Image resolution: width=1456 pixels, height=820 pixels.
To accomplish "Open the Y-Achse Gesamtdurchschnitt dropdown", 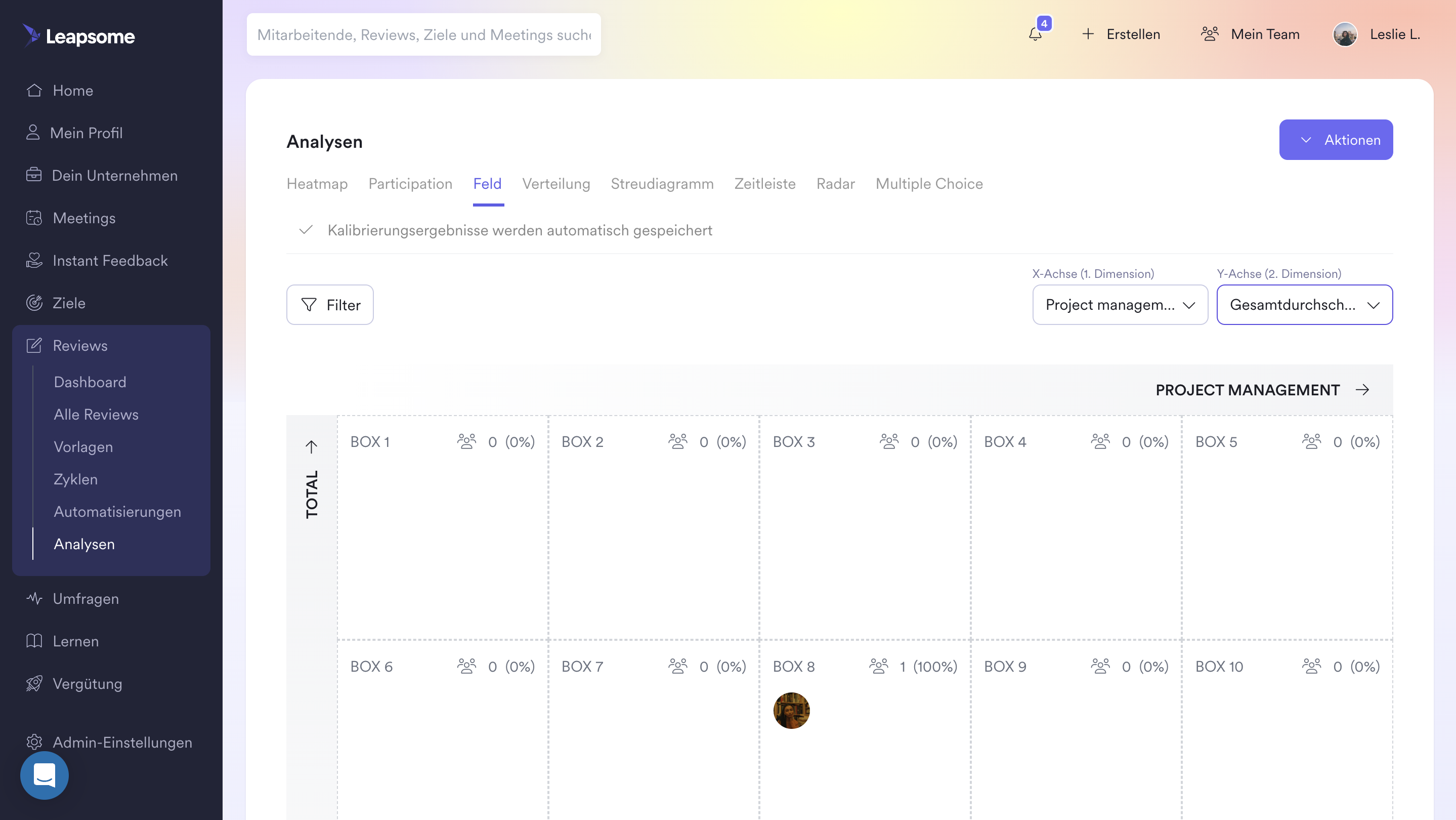I will coord(1305,305).
